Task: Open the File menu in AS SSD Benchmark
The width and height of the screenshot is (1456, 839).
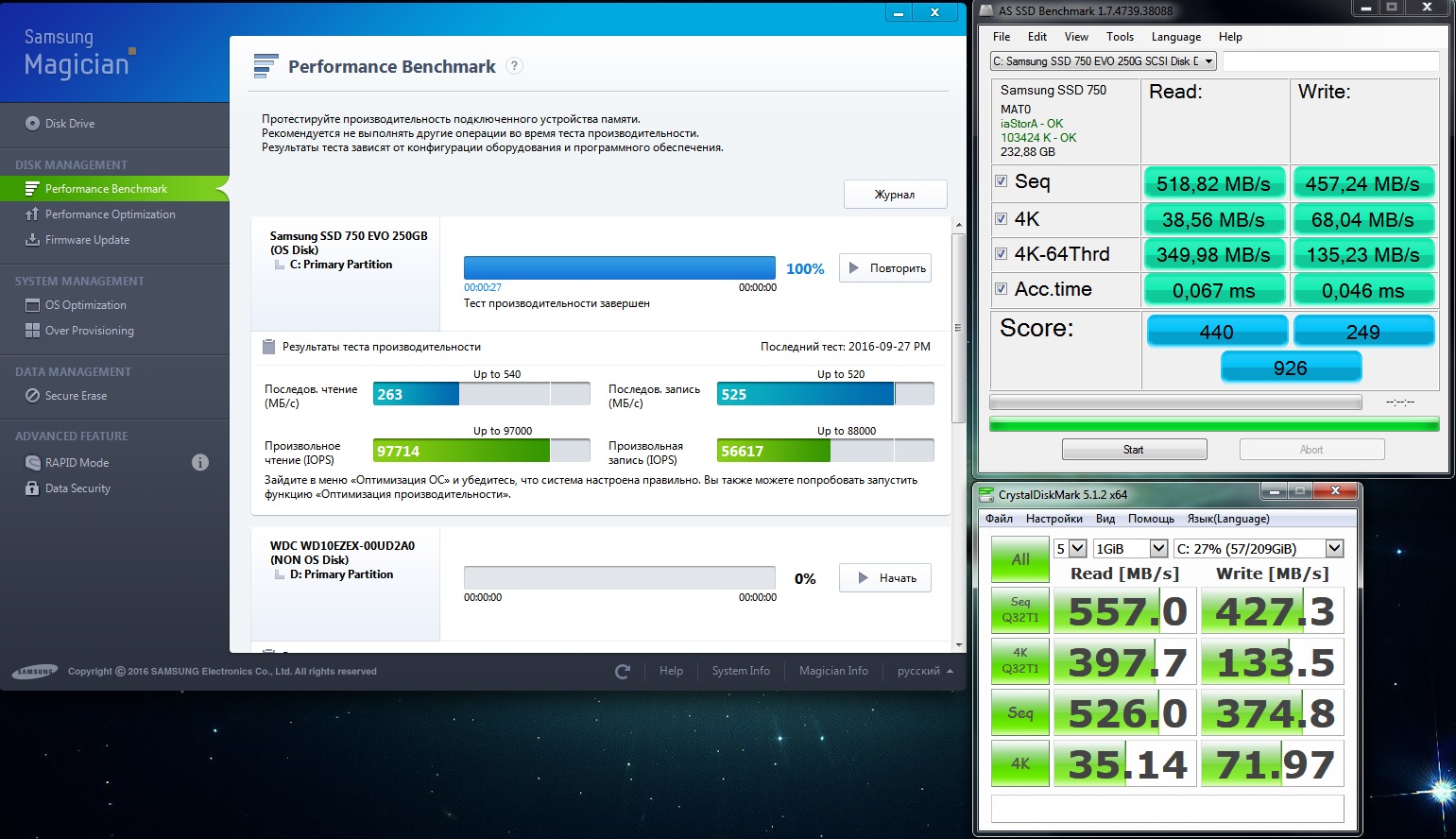Action: click(x=1002, y=37)
